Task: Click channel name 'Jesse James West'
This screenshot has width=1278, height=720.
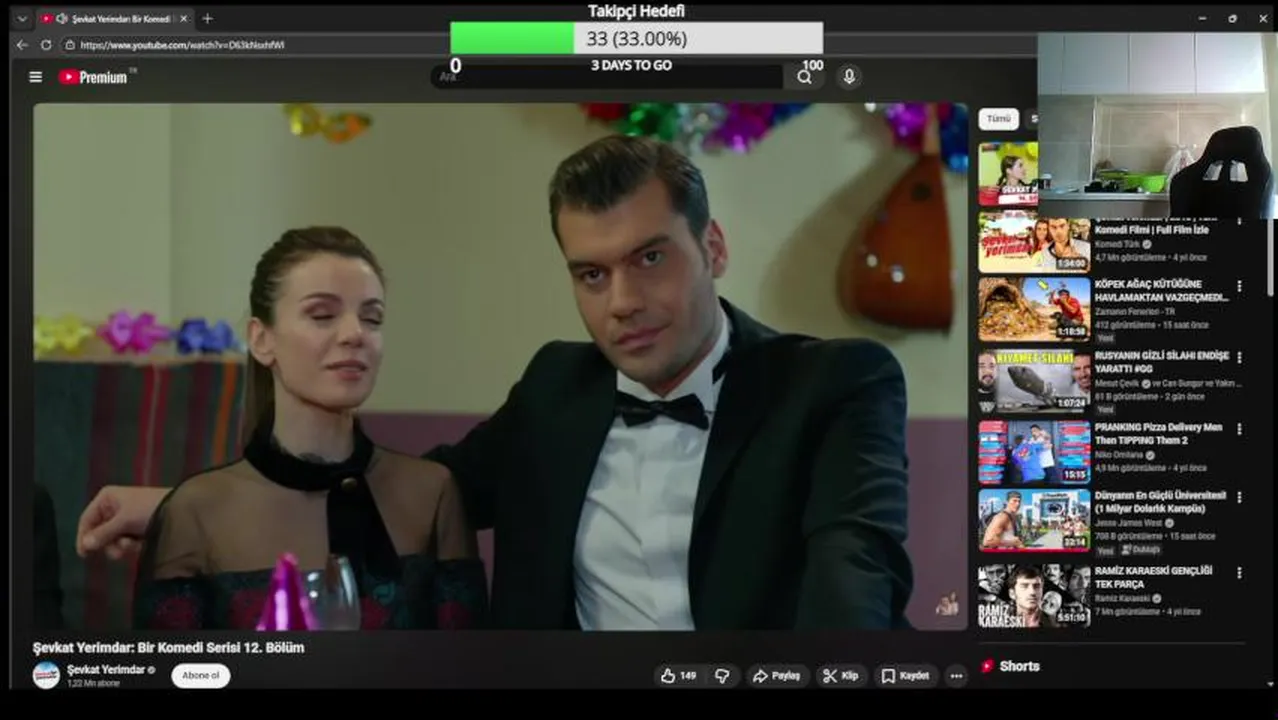Action: [x=1128, y=522]
